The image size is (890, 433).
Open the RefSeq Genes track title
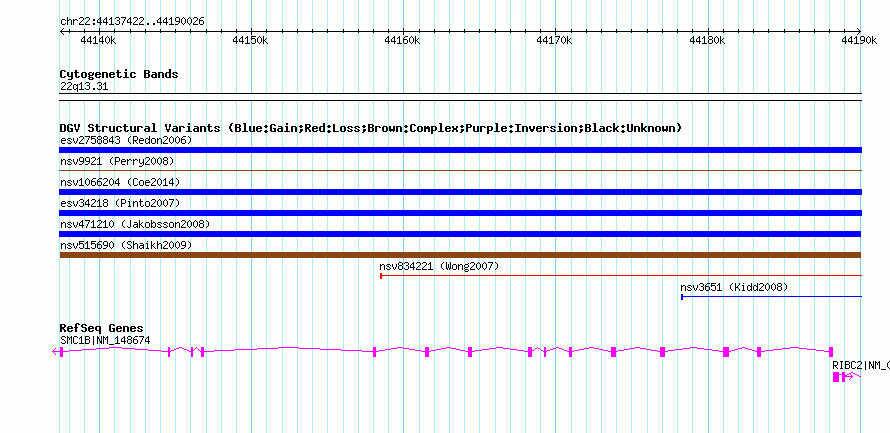point(102,329)
